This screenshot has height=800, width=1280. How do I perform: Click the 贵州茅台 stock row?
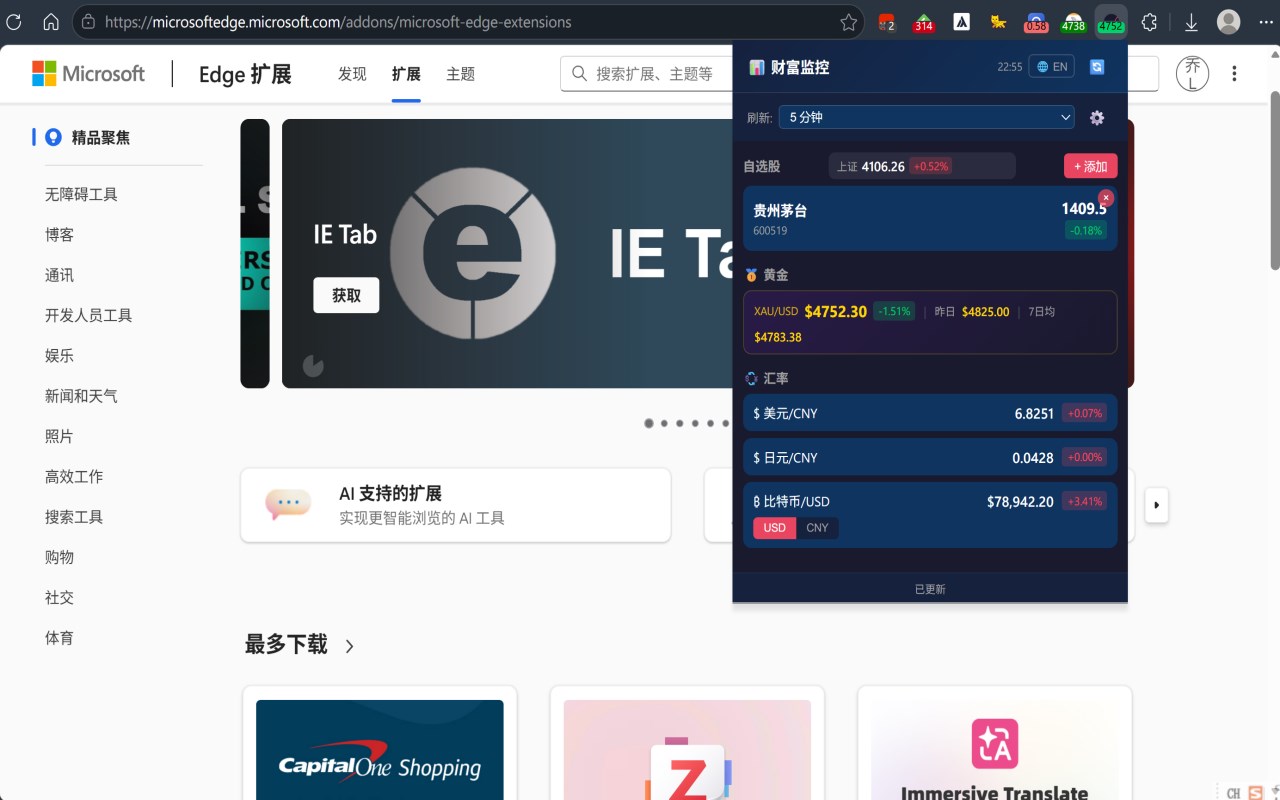[930, 218]
